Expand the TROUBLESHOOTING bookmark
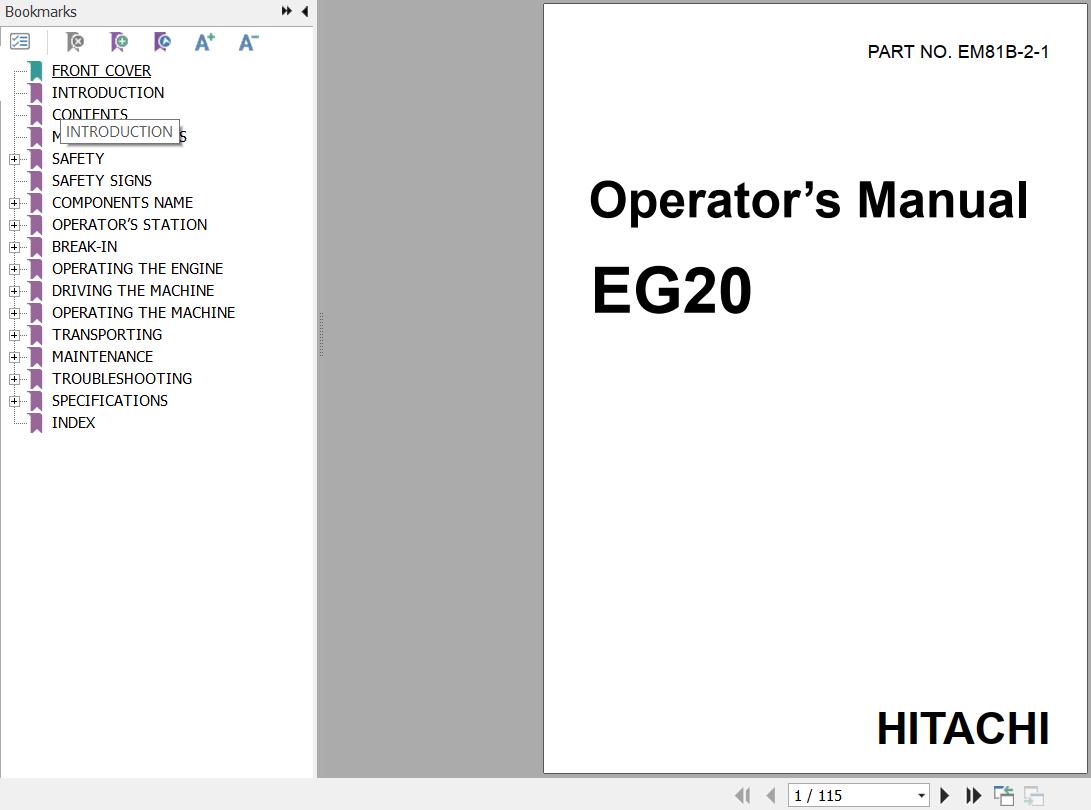Screen dimensions: 1091x810 pos(14,379)
